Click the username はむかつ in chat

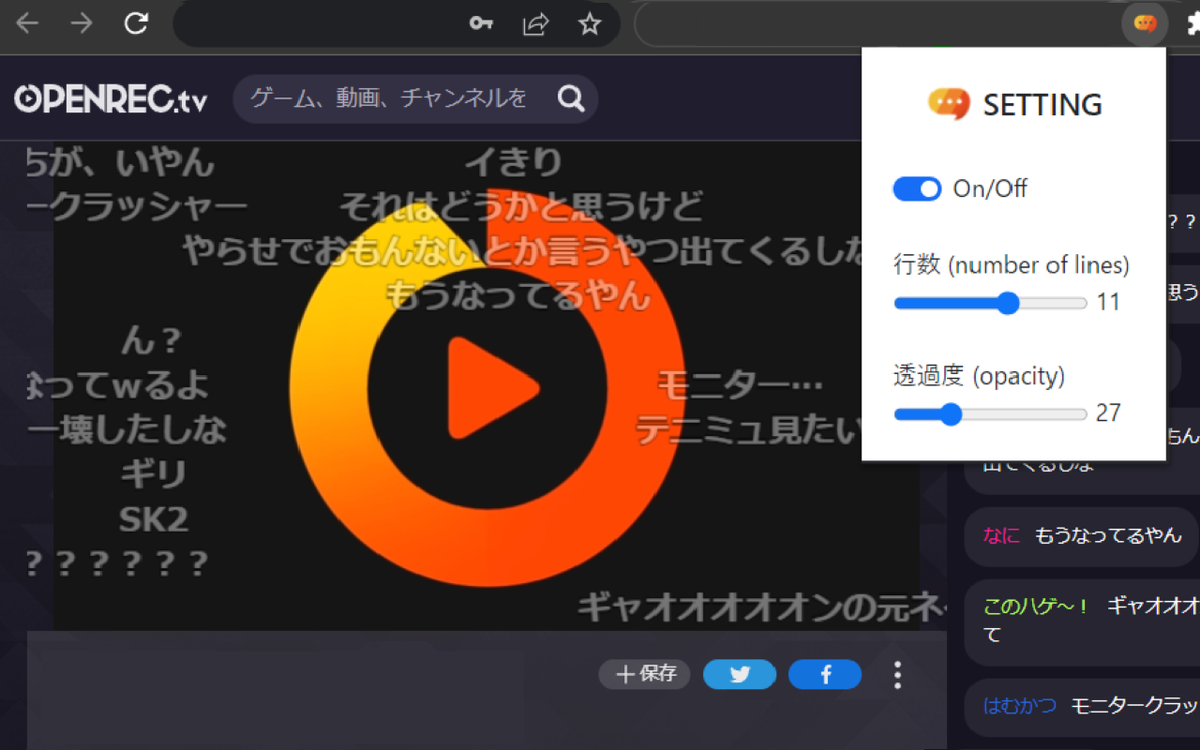point(1019,706)
